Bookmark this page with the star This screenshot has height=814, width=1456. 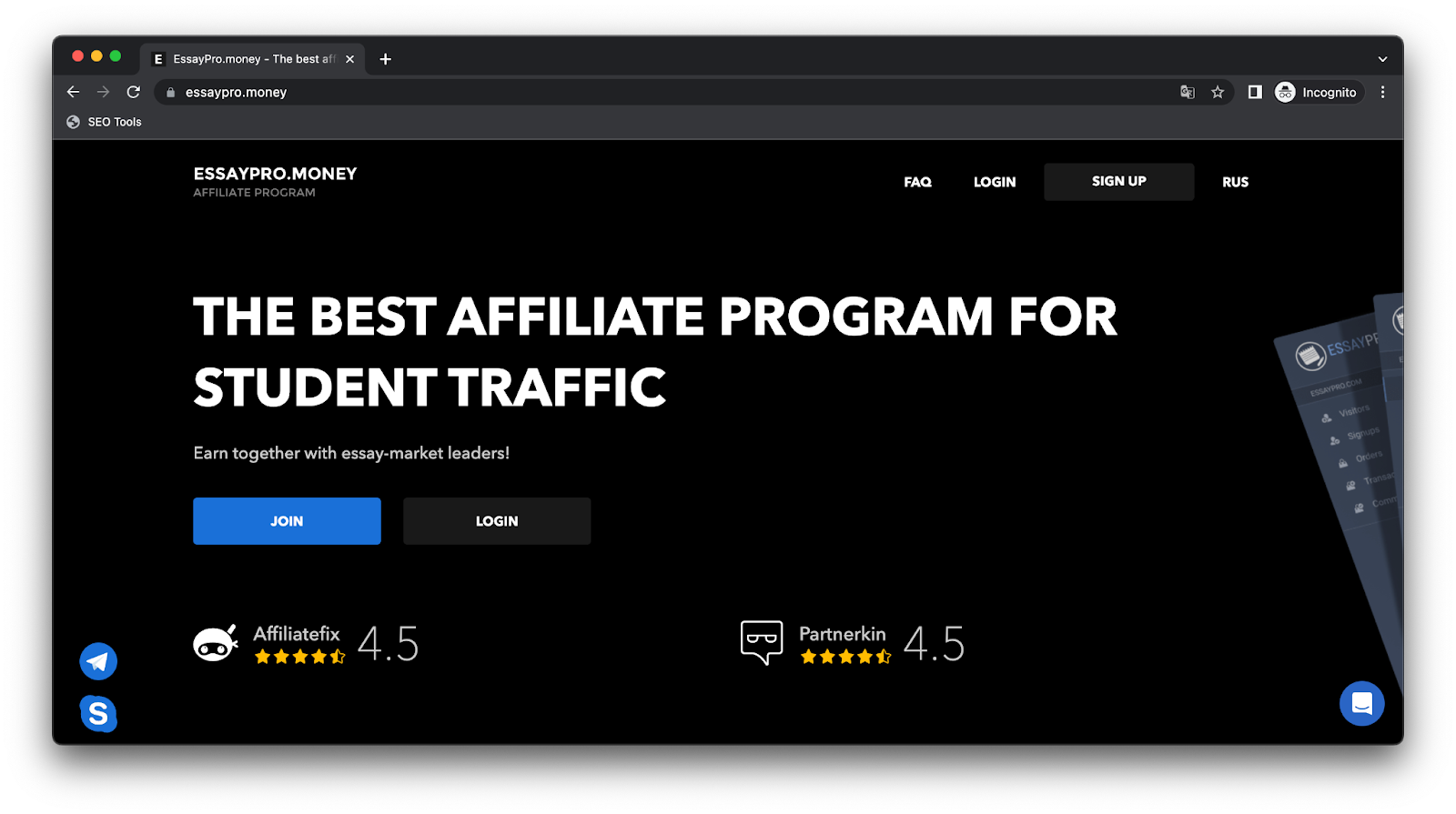[1218, 92]
